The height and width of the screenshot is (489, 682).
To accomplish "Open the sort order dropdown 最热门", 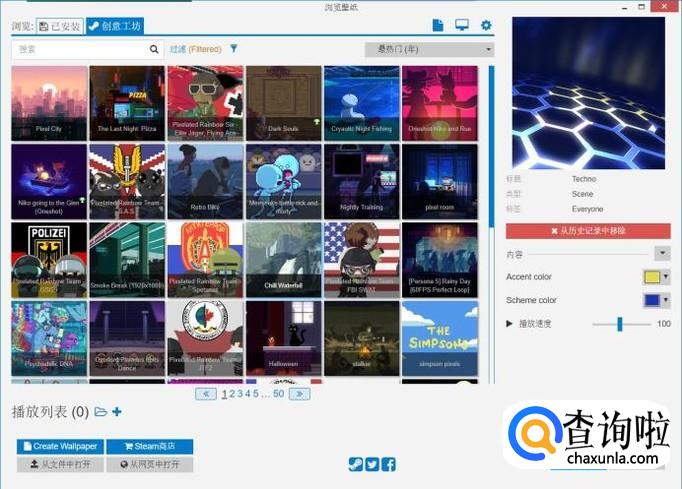I will tap(429, 50).
